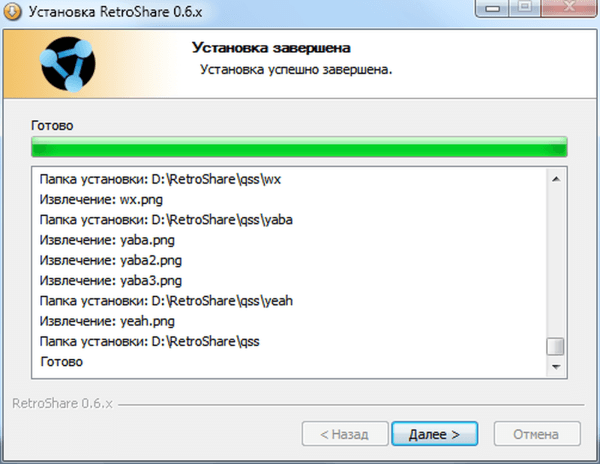Click the Далее > button
Screen dimensions: 600x464
click(x=435, y=434)
